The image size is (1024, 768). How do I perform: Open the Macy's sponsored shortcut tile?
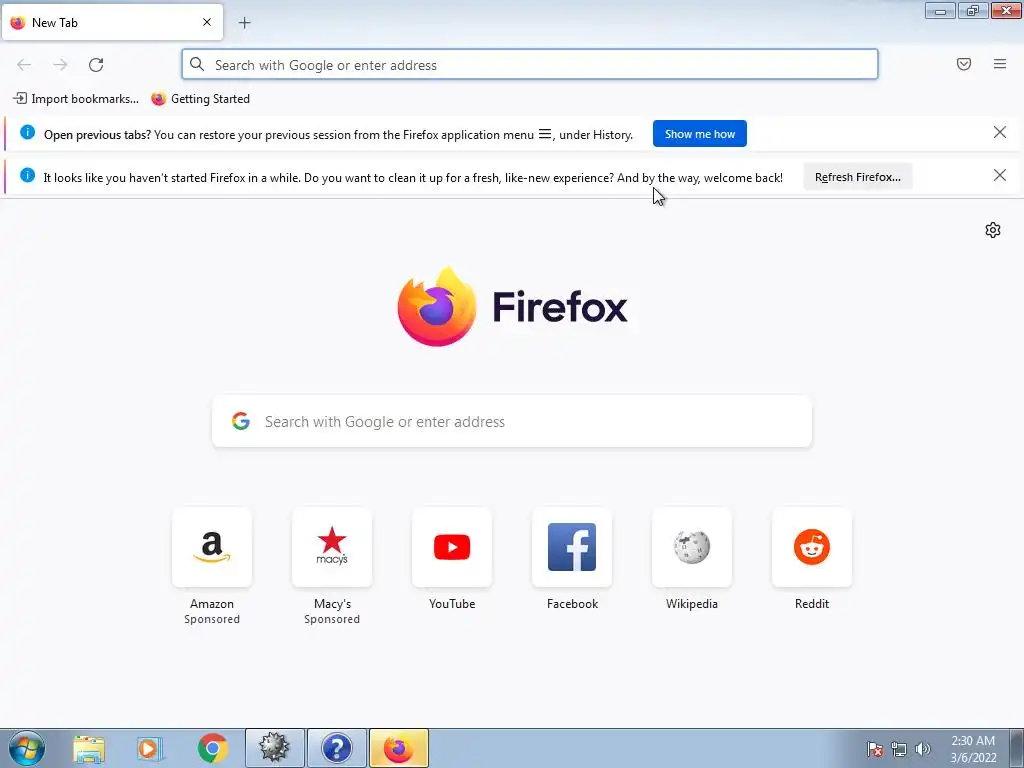[332, 547]
